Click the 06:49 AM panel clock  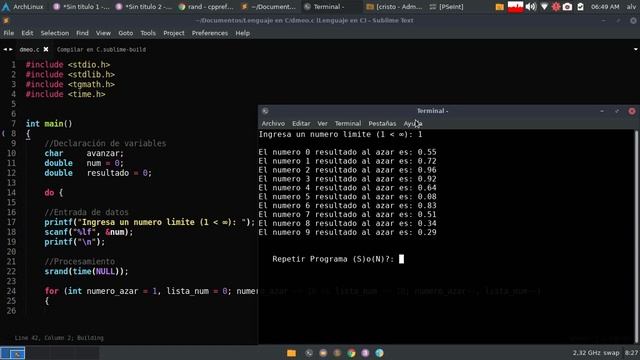(605, 7)
